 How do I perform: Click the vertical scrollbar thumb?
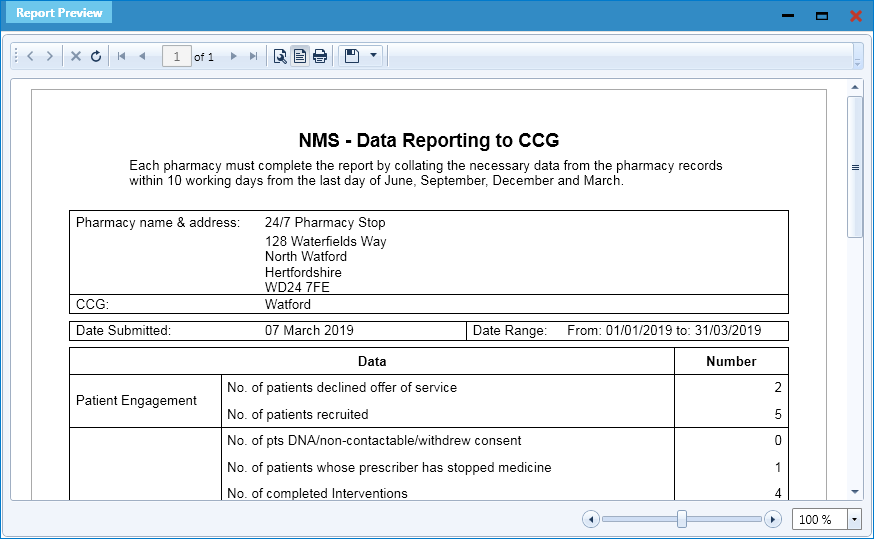click(x=855, y=167)
